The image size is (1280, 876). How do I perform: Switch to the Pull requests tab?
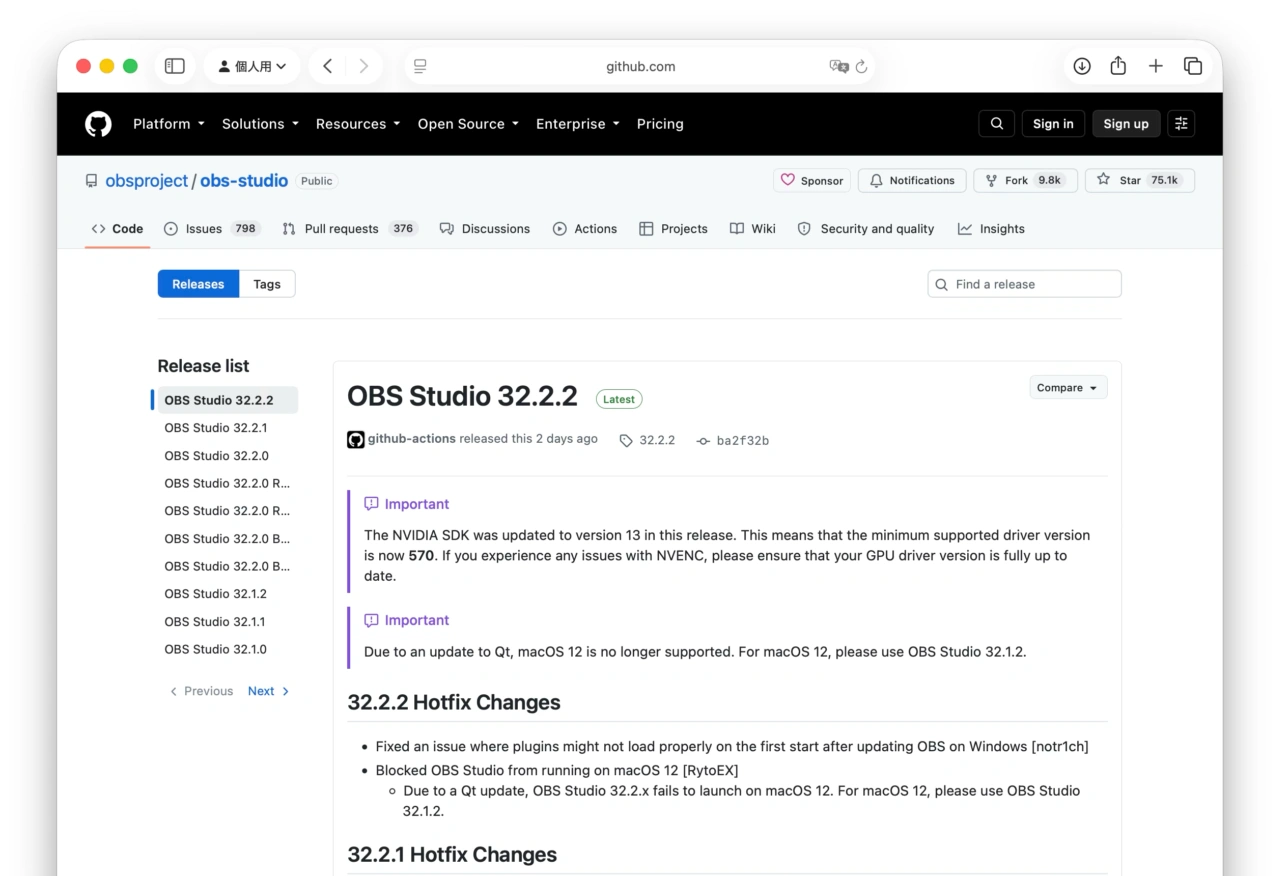click(349, 229)
